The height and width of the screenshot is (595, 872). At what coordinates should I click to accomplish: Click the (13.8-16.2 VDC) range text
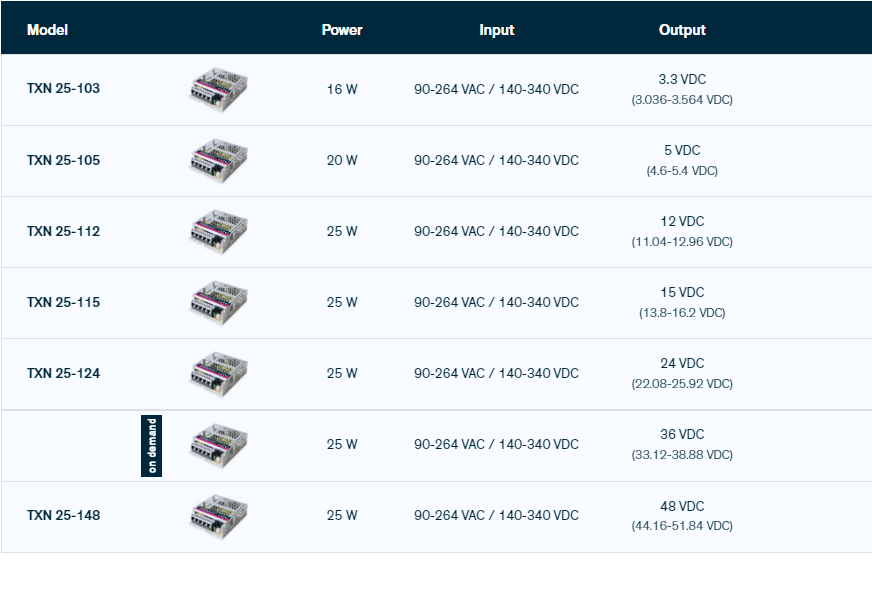coord(682,313)
